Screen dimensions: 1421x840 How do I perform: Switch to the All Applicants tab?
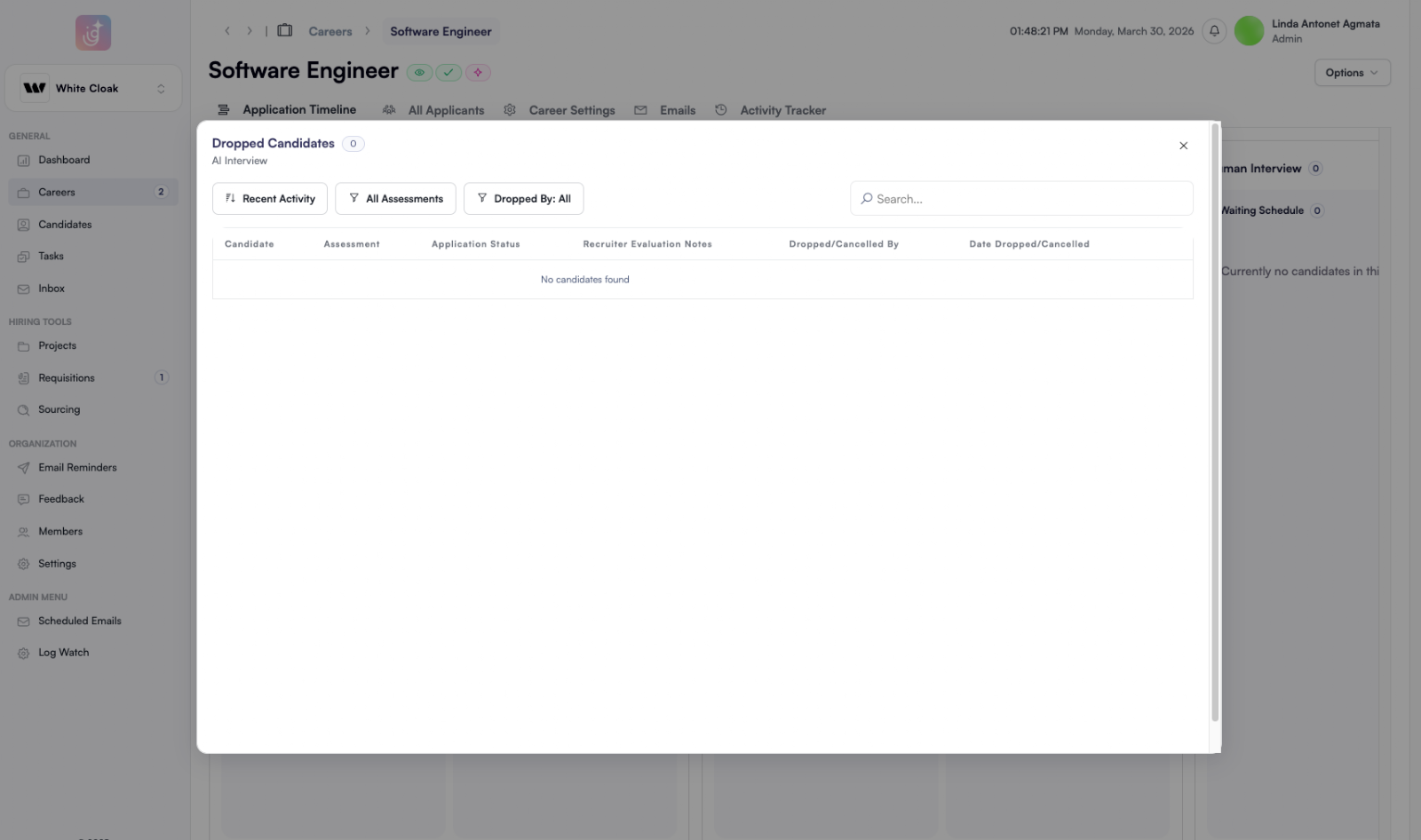click(x=446, y=110)
